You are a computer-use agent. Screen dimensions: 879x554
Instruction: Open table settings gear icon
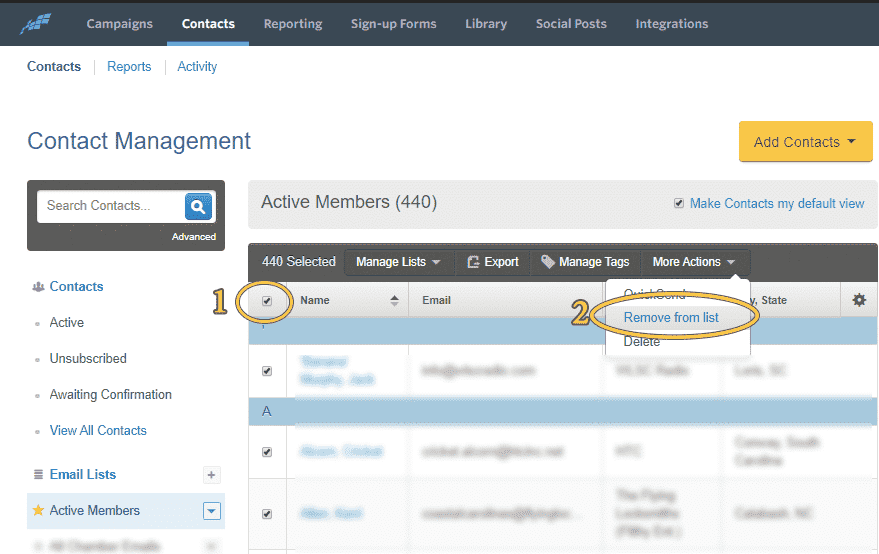[x=859, y=300]
